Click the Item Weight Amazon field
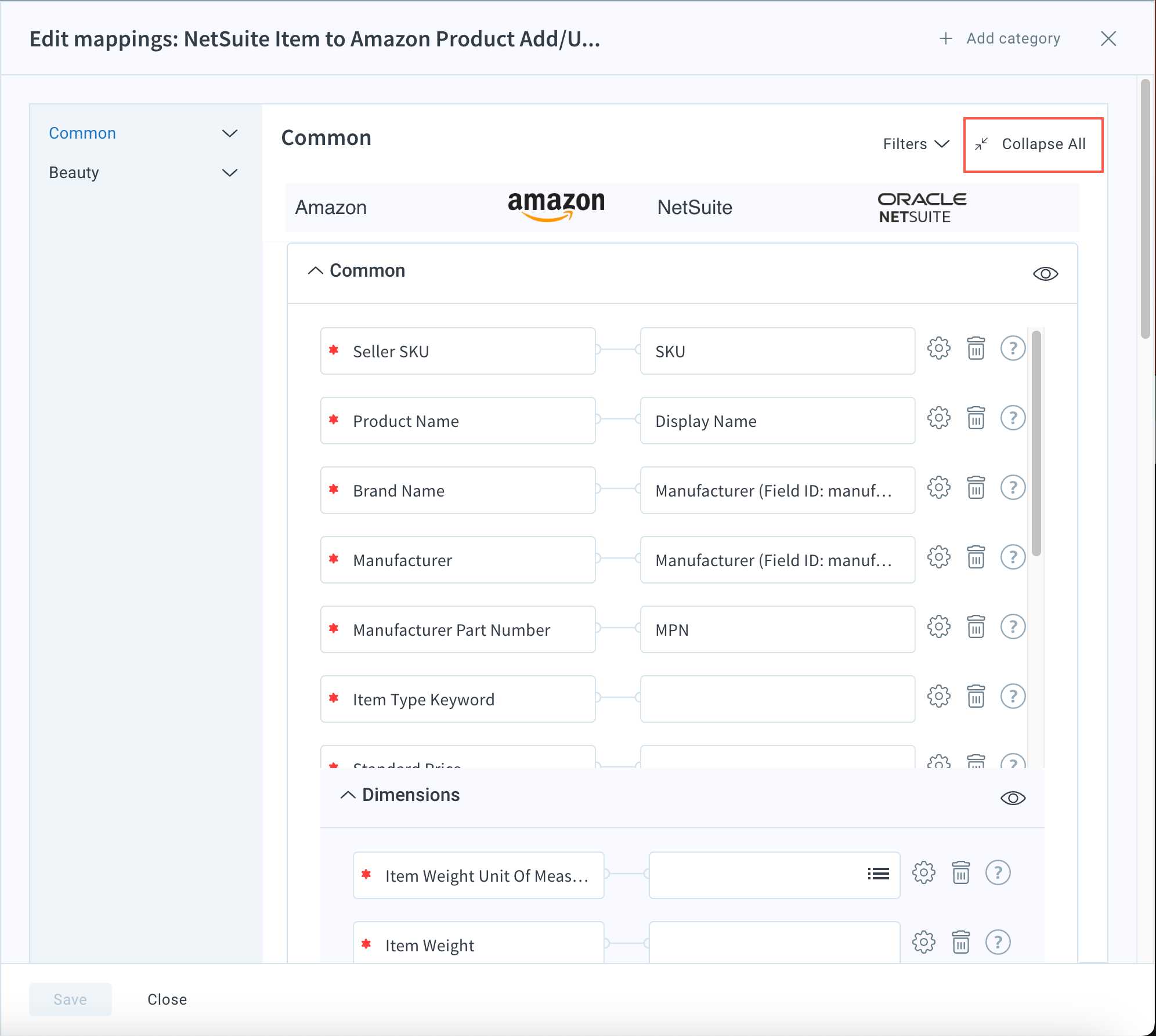The image size is (1156, 1036). 478,943
